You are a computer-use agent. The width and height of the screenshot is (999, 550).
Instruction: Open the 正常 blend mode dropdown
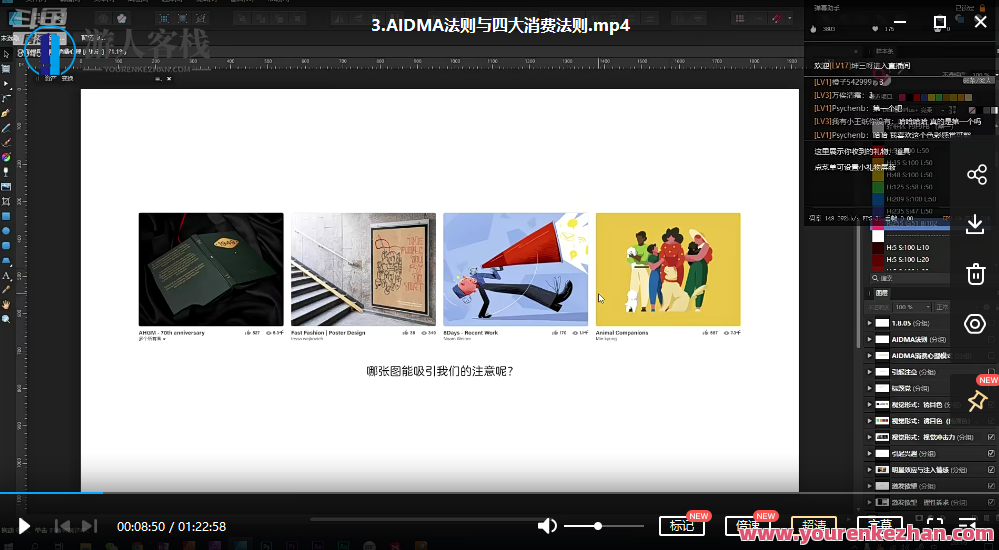point(943,307)
